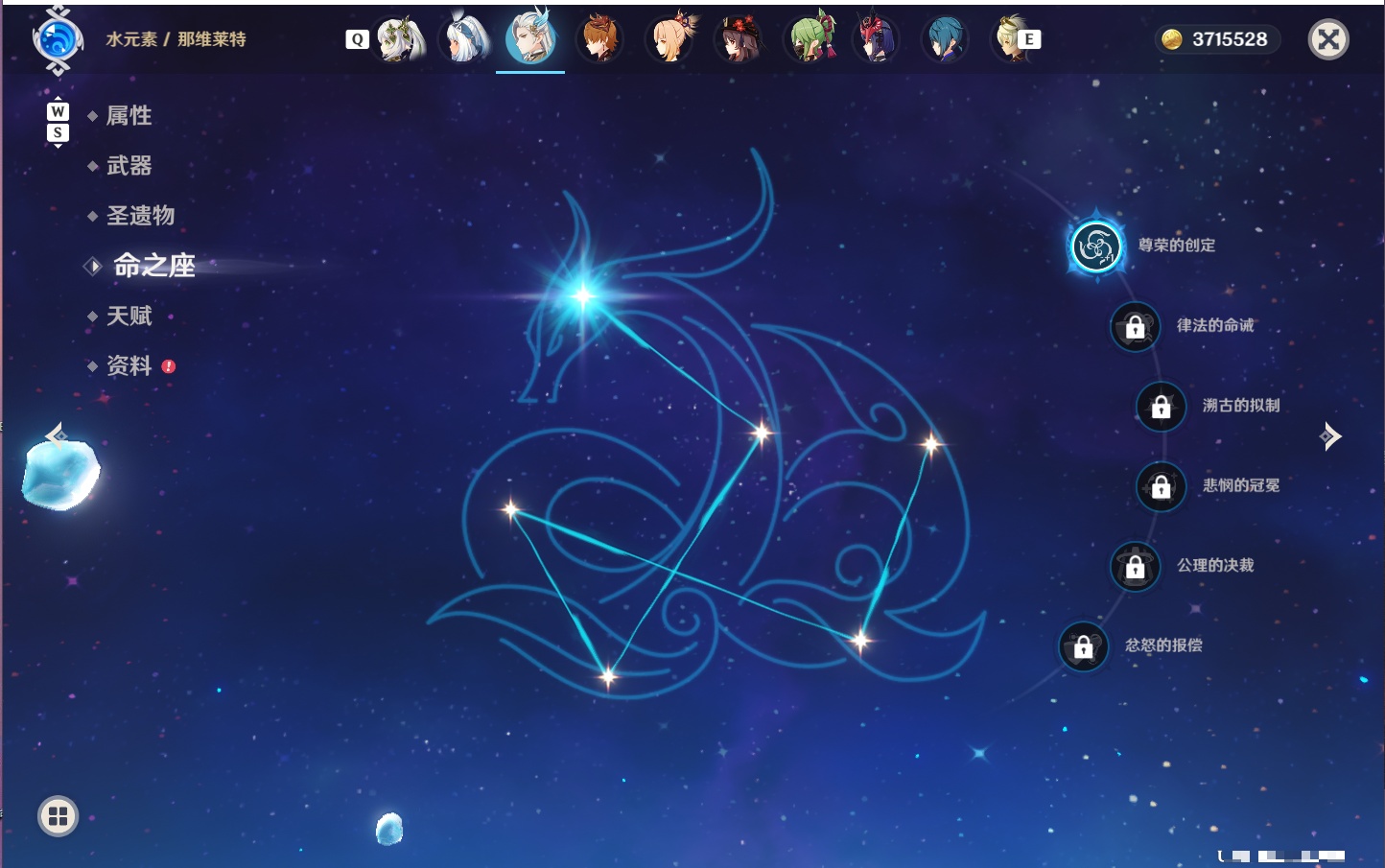Show previous character with left arrow
The height and width of the screenshot is (868, 1385).
coord(55,435)
